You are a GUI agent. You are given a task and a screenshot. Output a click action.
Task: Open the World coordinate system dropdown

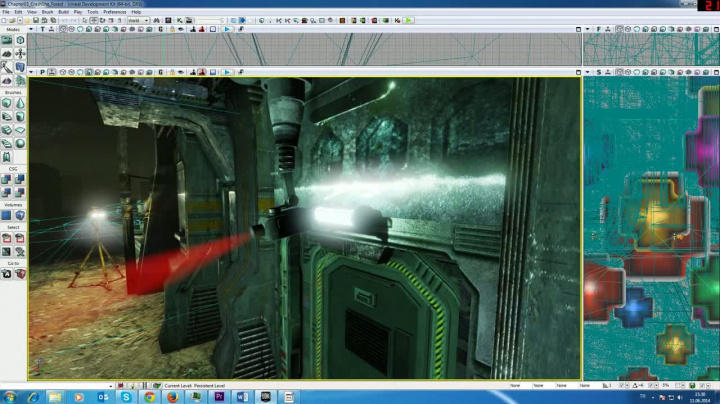coord(139,20)
